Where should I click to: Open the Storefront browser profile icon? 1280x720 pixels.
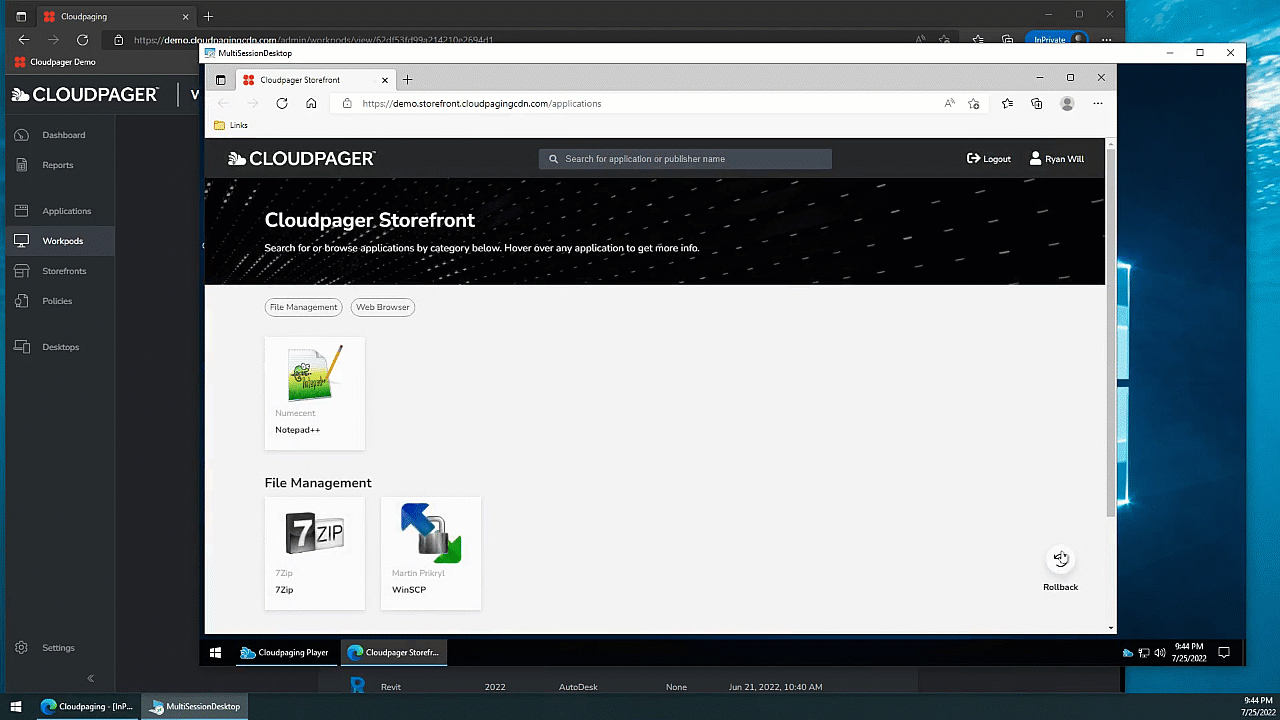(x=1067, y=103)
